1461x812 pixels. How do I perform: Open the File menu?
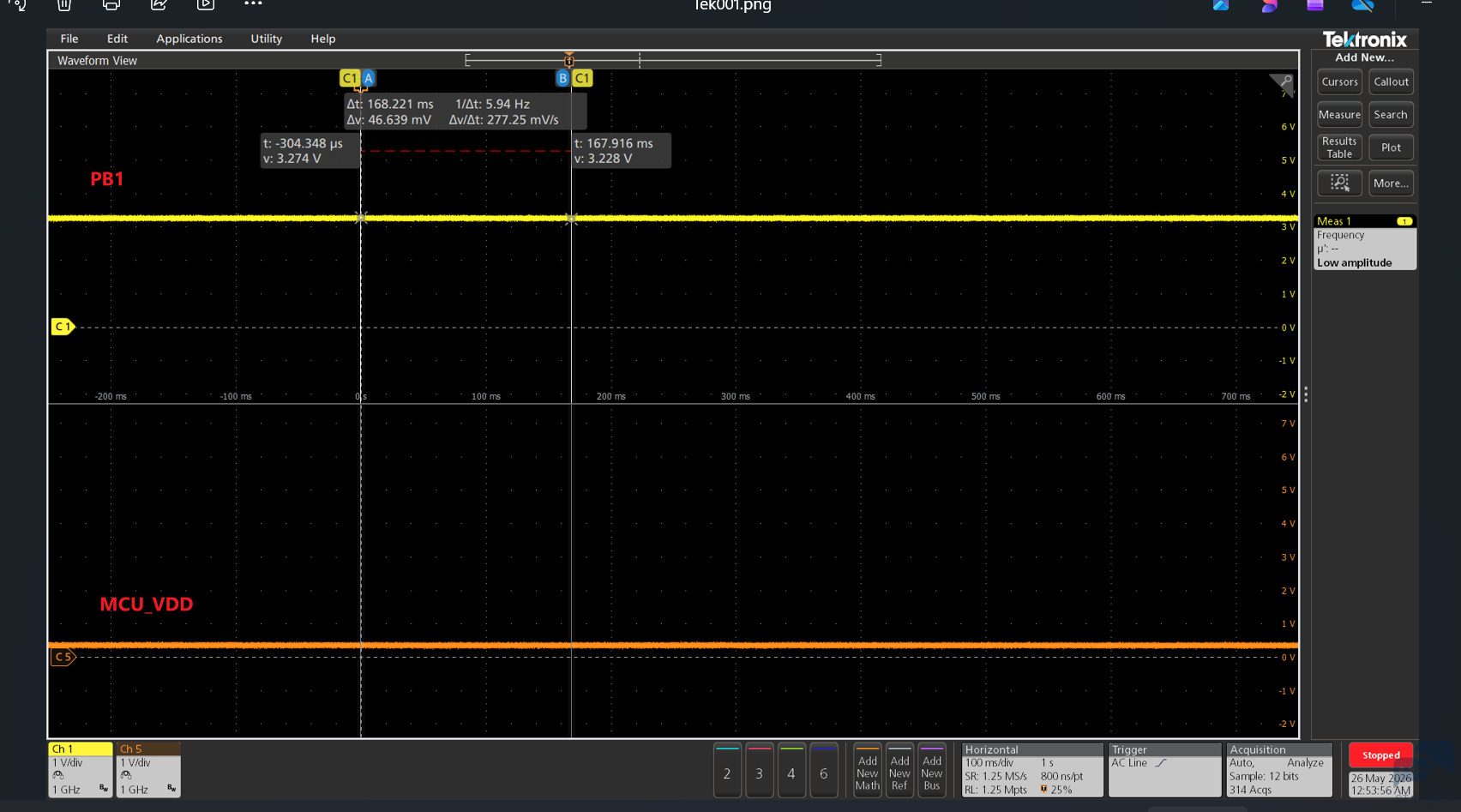[x=69, y=39]
